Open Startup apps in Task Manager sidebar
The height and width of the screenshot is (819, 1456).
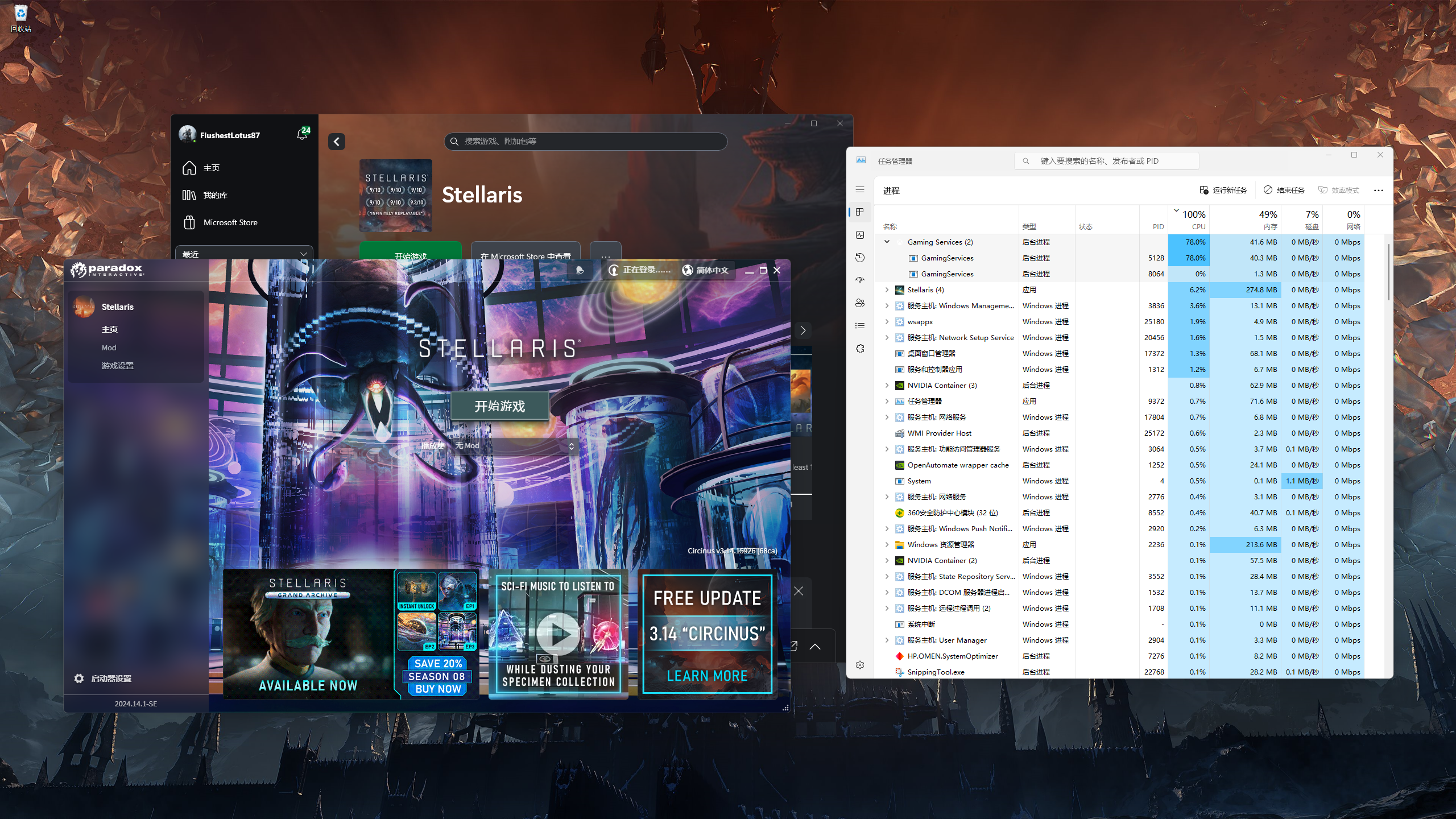(x=860, y=280)
